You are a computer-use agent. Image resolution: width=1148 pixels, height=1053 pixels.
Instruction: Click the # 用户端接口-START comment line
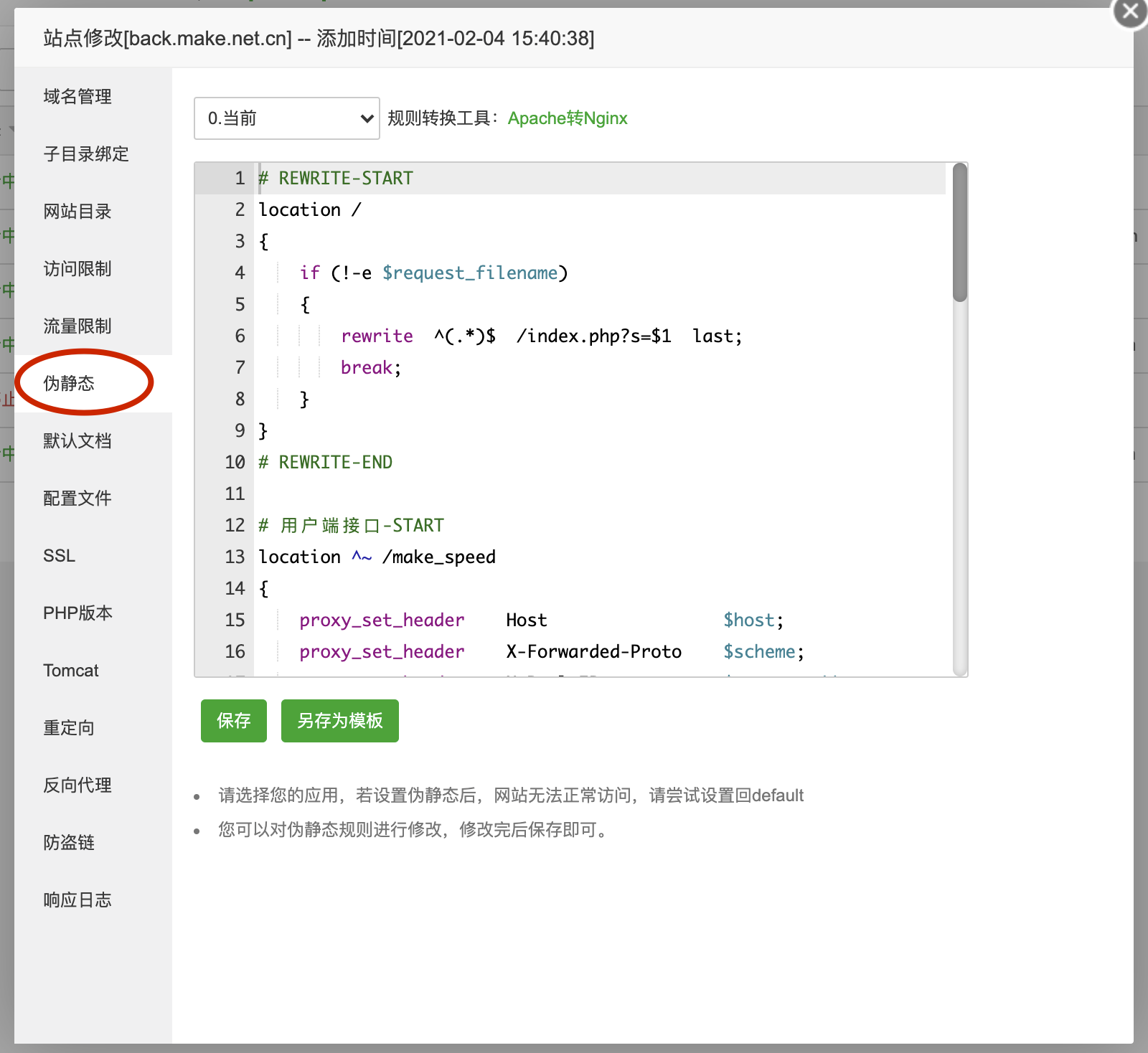[352, 526]
